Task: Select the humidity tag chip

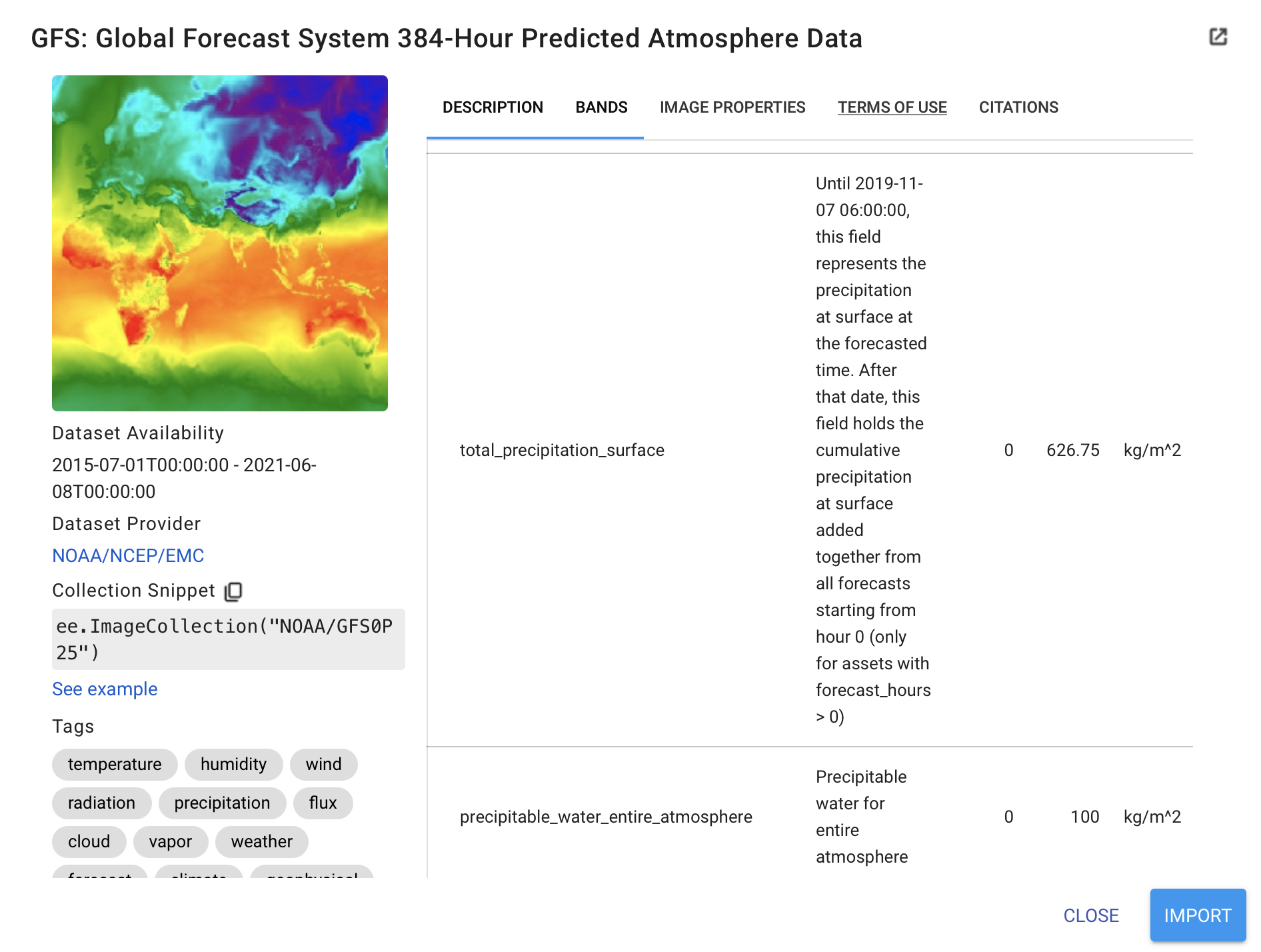Action: pos(233,764)
